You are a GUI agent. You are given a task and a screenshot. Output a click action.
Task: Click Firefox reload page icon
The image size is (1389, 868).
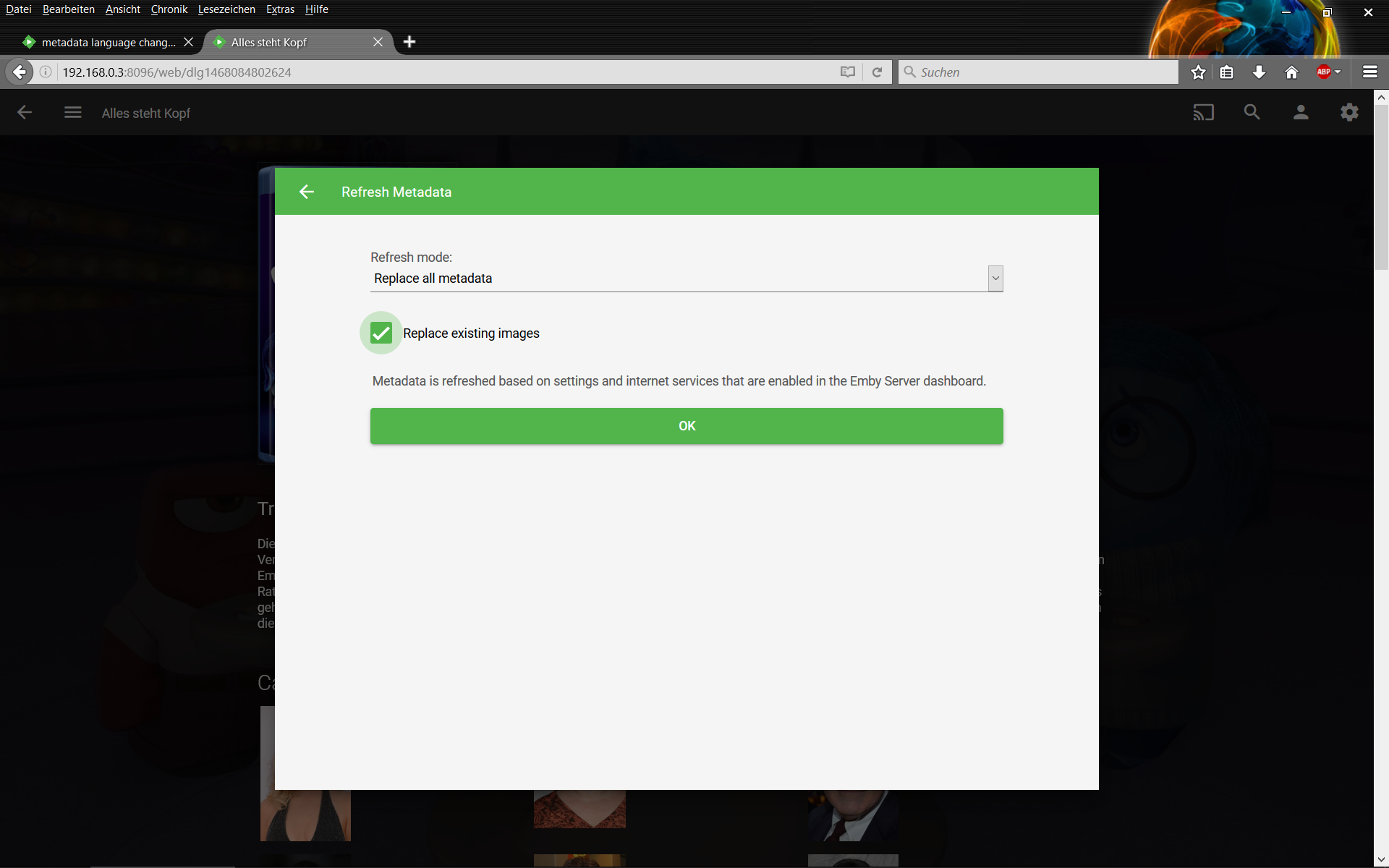pos(877,72)
